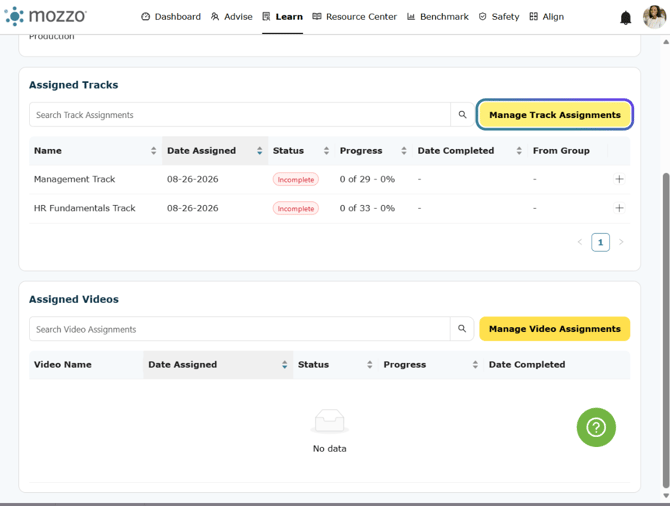Select the Learn navigation tab
The width and height of the screenshot is (670, 506).
coord(282,17)
